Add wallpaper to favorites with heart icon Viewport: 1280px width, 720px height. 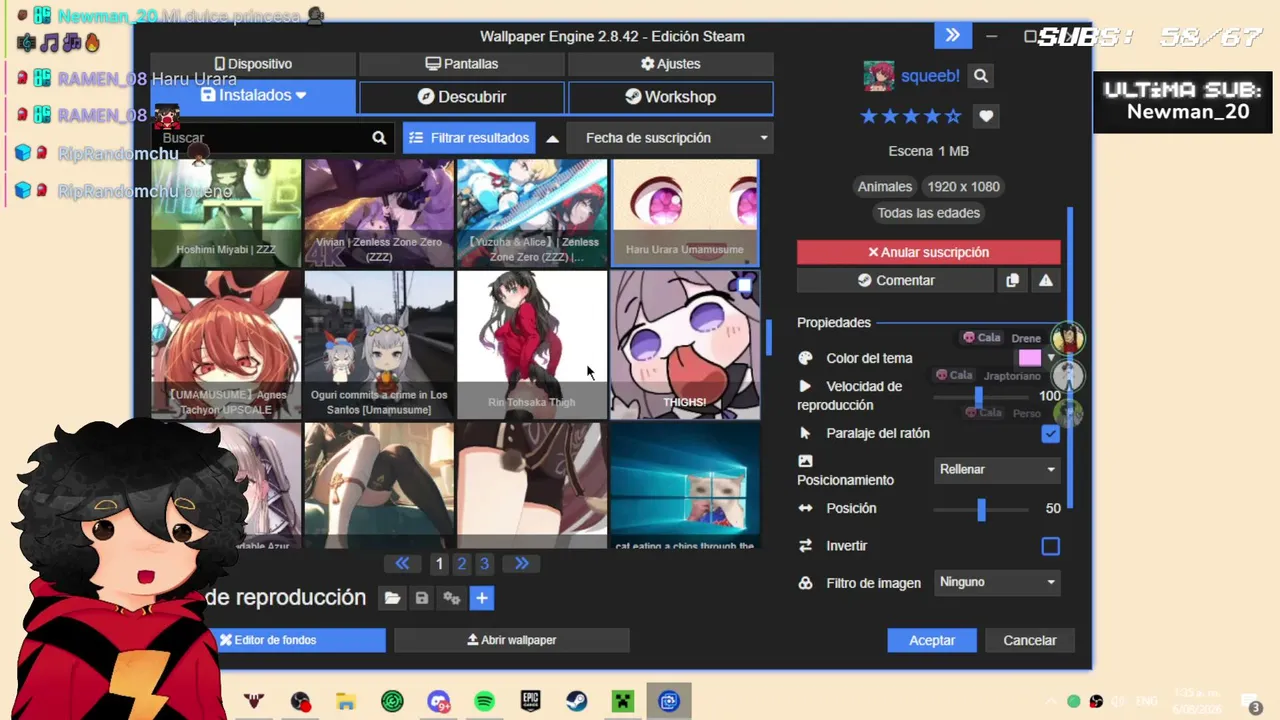986,116
